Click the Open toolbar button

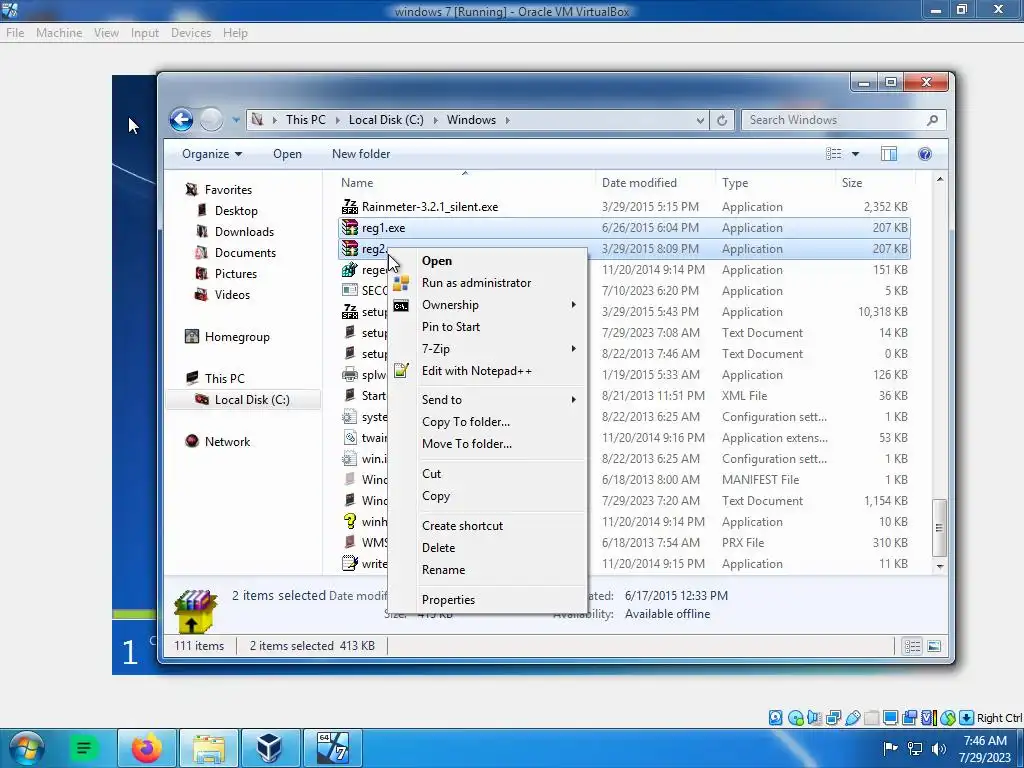coord(287,154)
